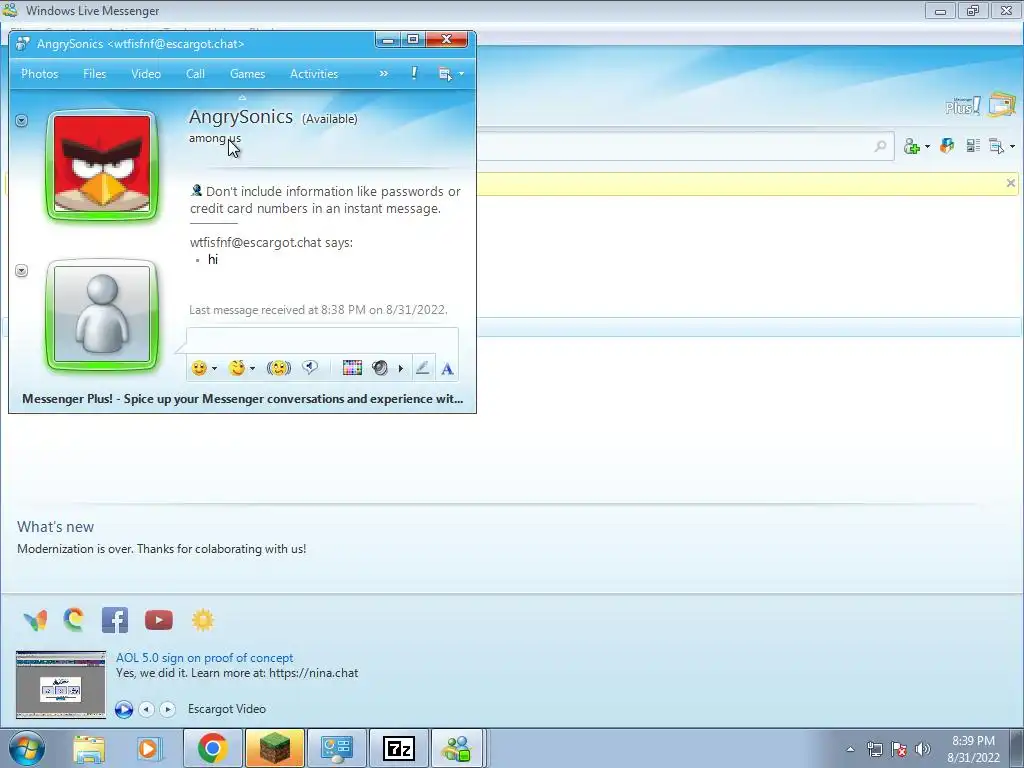1024x768 pixels.
Task: Click the Messenger Plus sound icon
Action: (379, 368)
